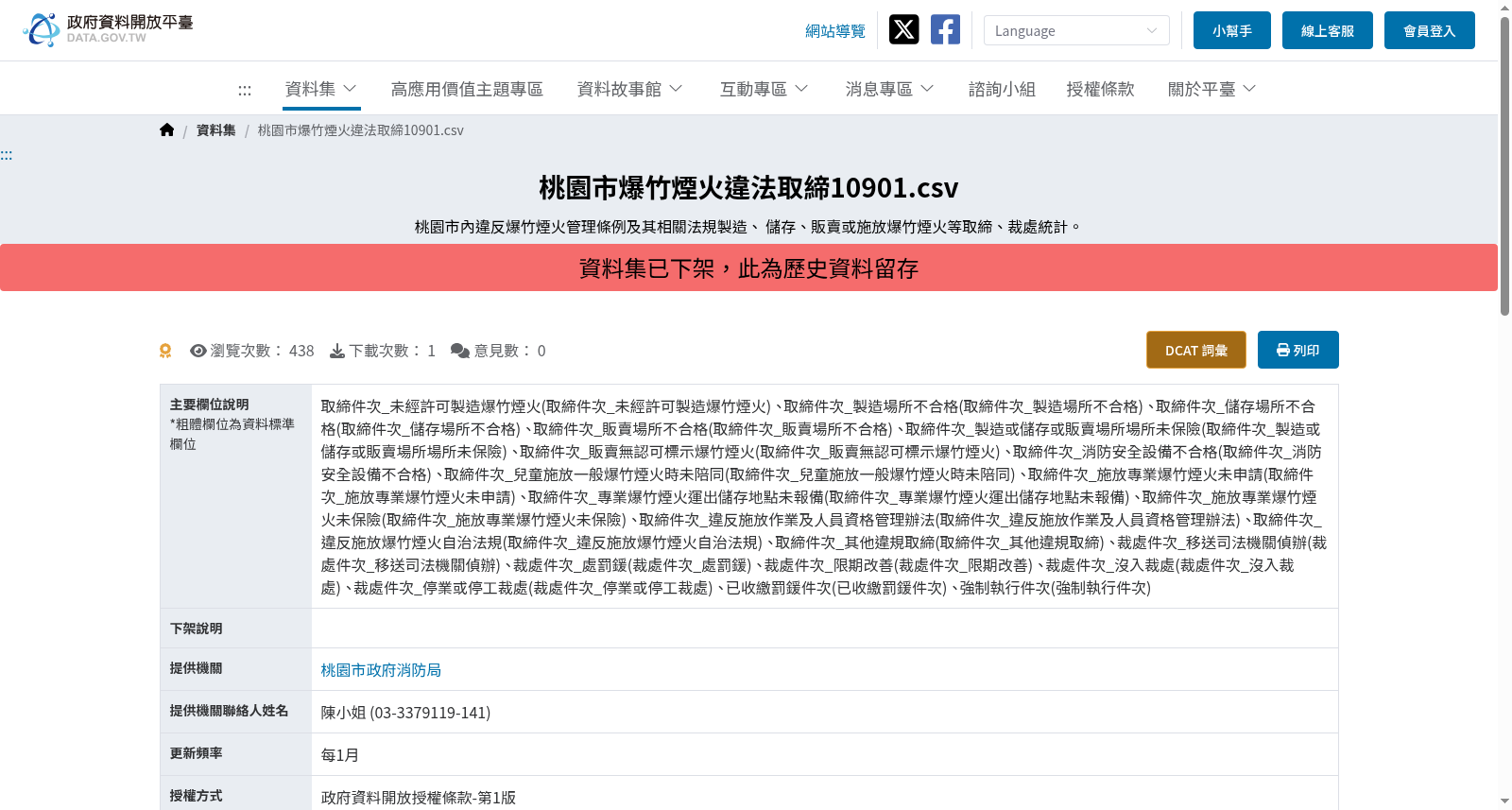Image resolution: width=1512 pixels, height=810 pixels.
Task: Open the DCAT 詞彙 button
Action: (1196, 350)
